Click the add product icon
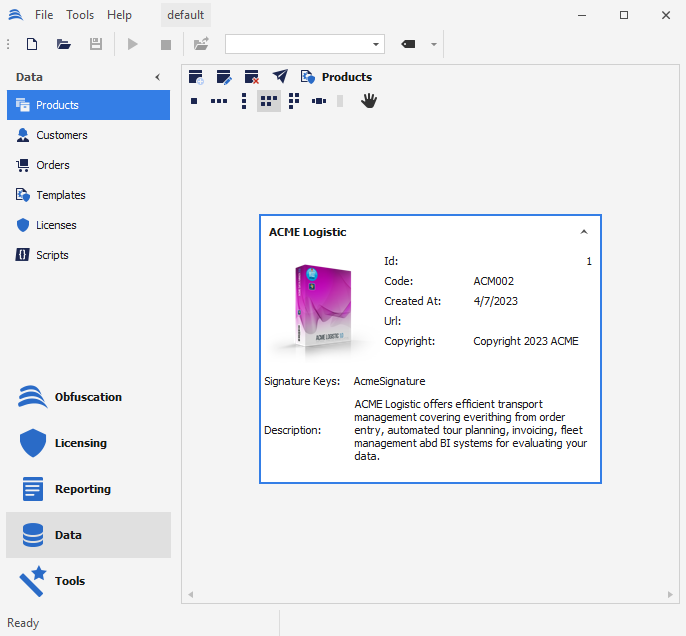The width and height of the screenshot is (686, 636). [x=196, y=77]
